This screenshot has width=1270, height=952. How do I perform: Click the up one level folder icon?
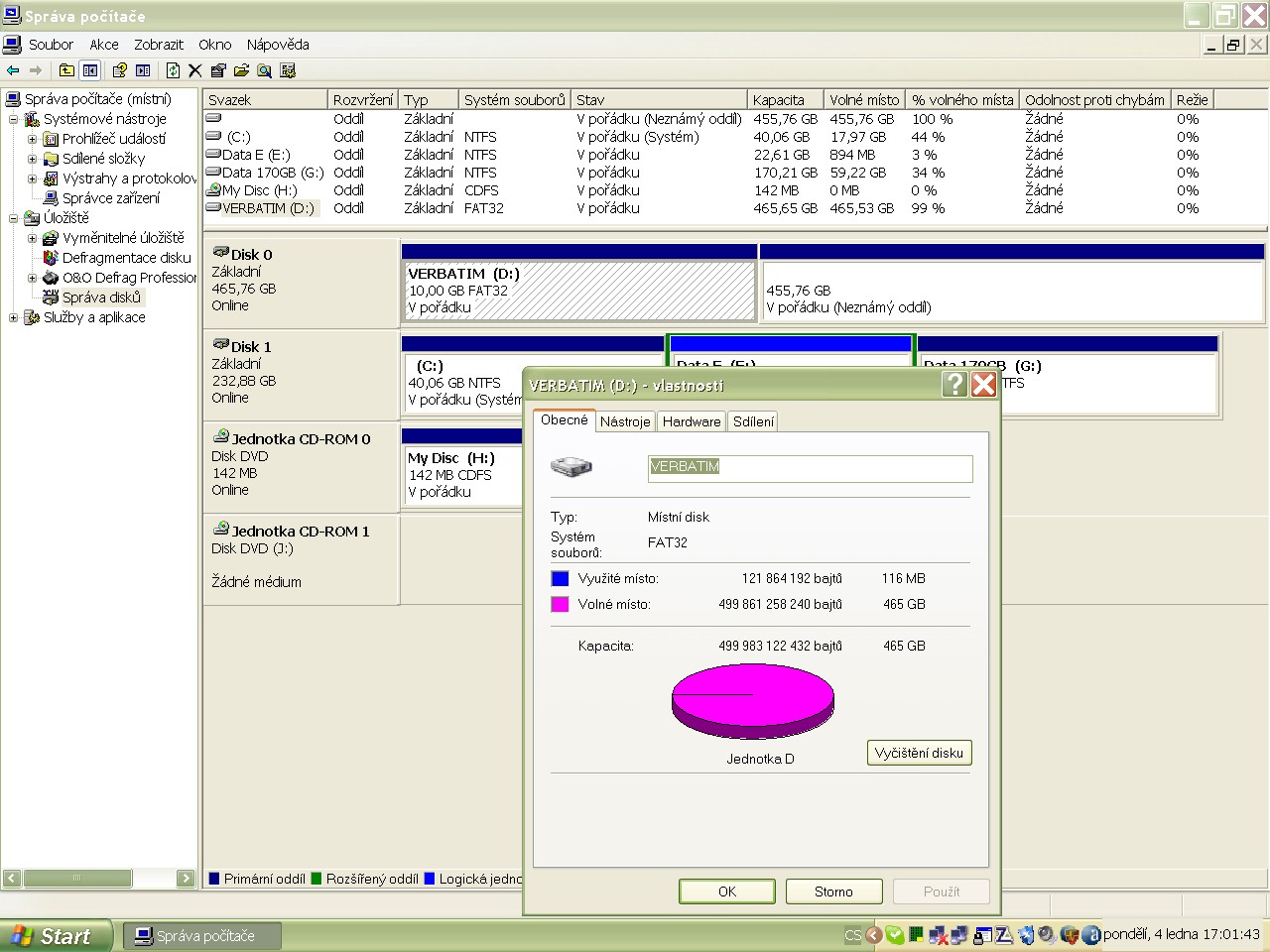click(x=66, y=70)
